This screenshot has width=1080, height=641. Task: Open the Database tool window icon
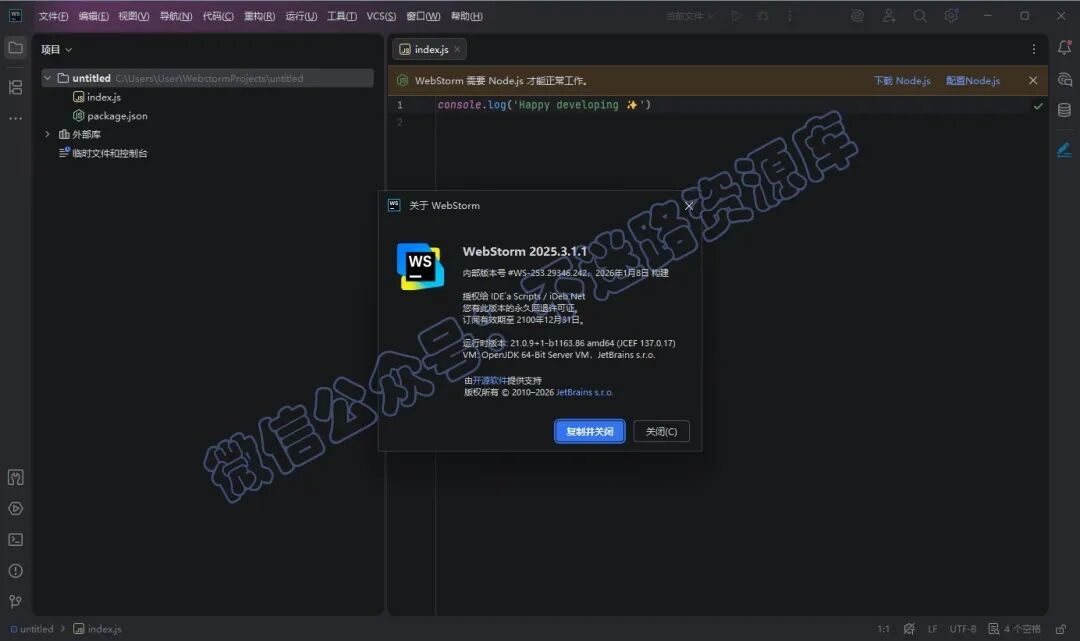[x=1064, y=110]
